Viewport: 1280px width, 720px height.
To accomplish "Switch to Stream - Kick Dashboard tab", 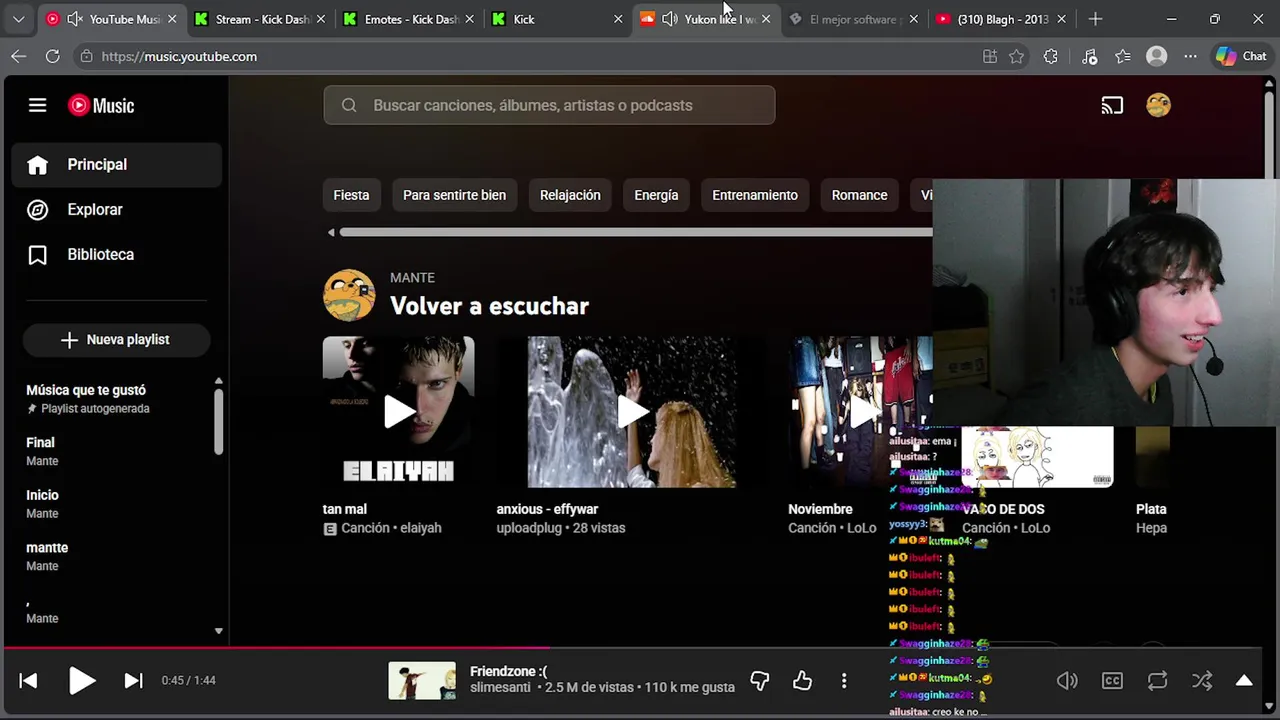I will (260, 19).
